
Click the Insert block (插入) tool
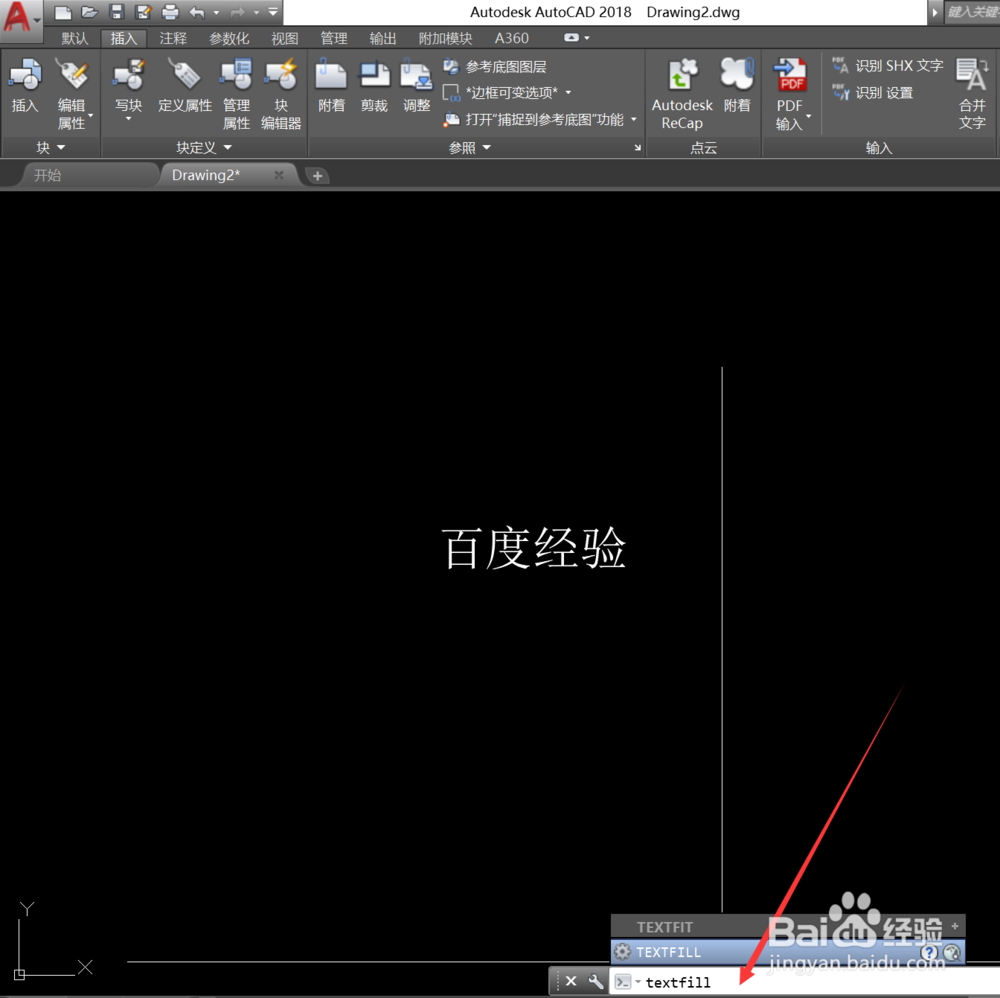(25, 85)
